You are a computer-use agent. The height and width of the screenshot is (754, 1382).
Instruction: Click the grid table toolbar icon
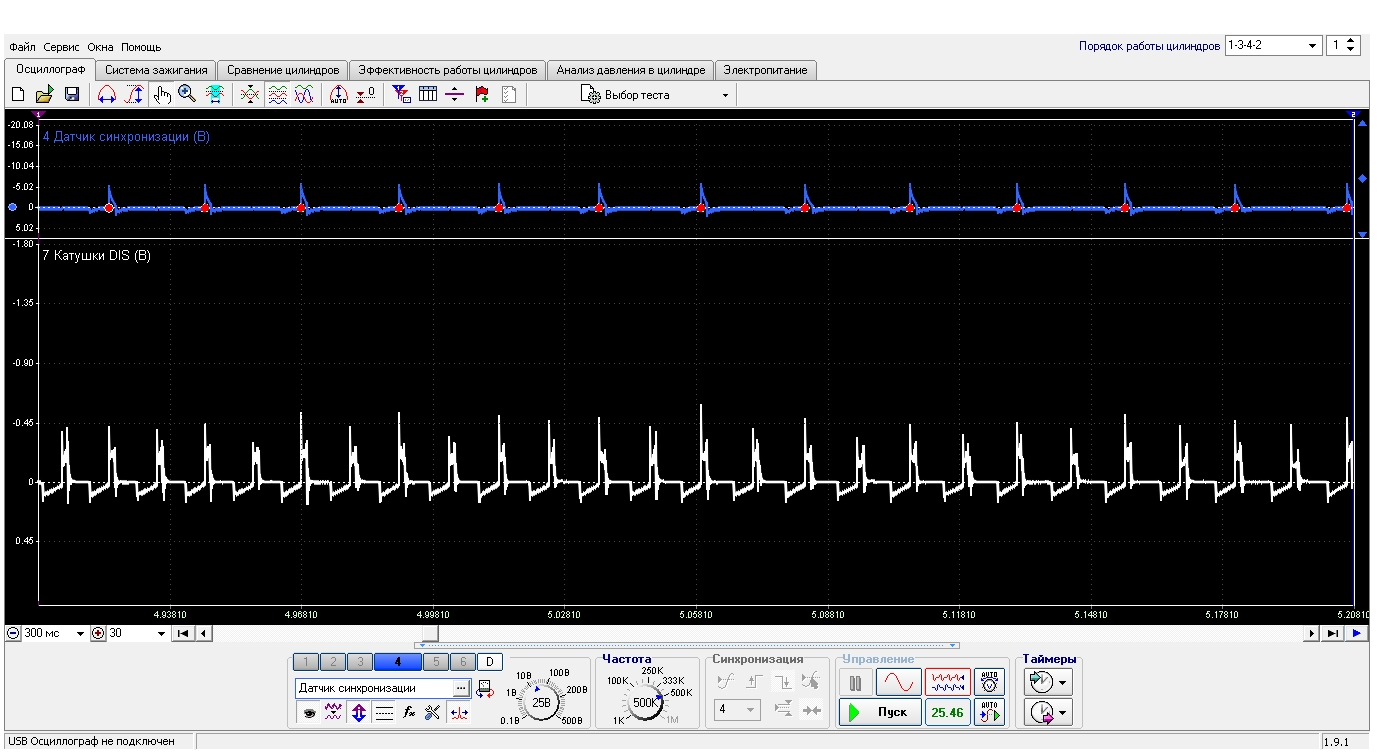tap(428, 95)
